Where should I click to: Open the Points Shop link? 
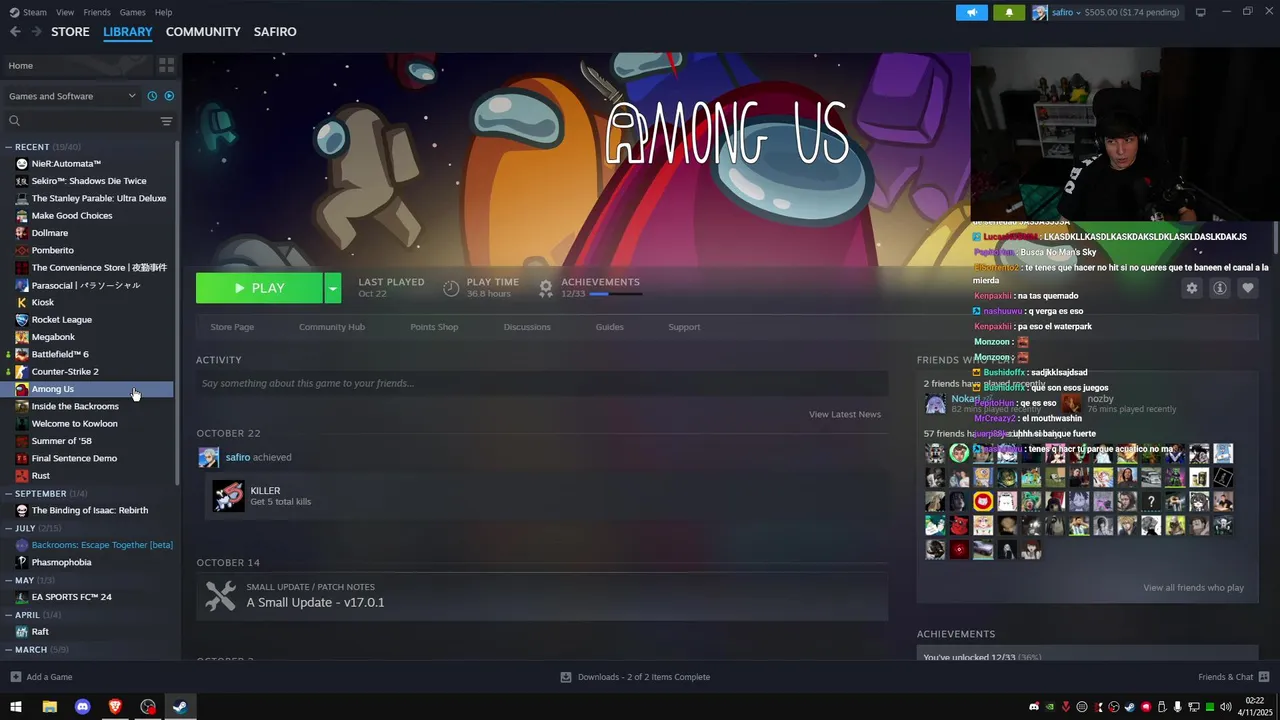[x=434, y=327]
